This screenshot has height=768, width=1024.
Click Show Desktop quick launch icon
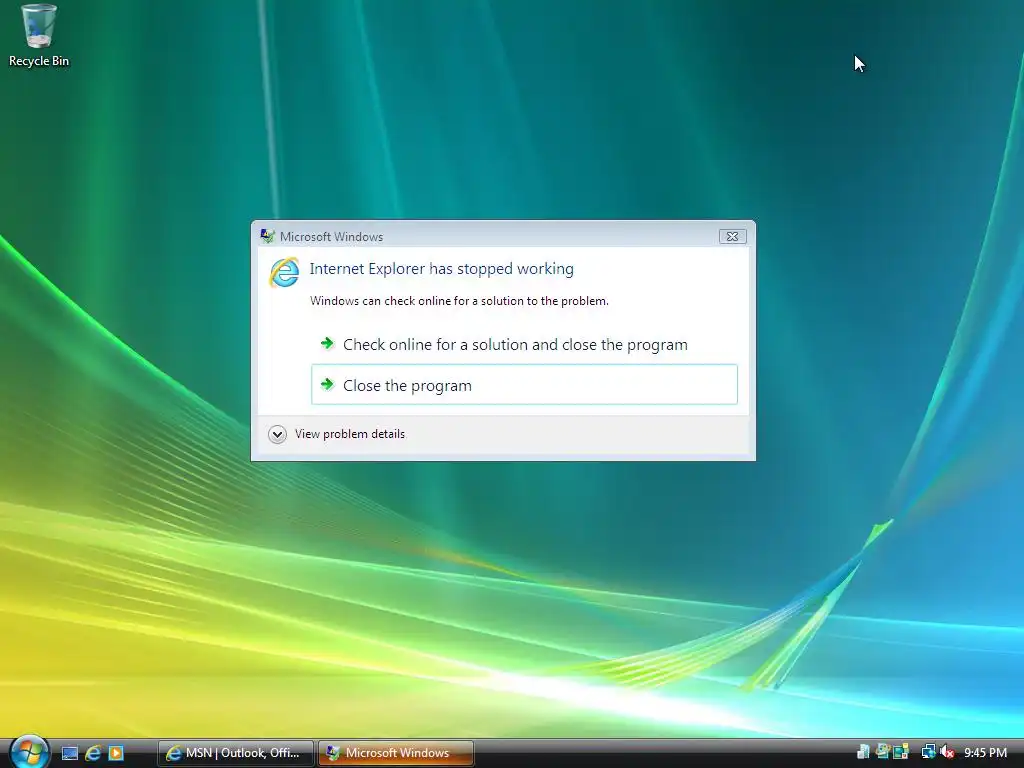click(x=70, y=753)
